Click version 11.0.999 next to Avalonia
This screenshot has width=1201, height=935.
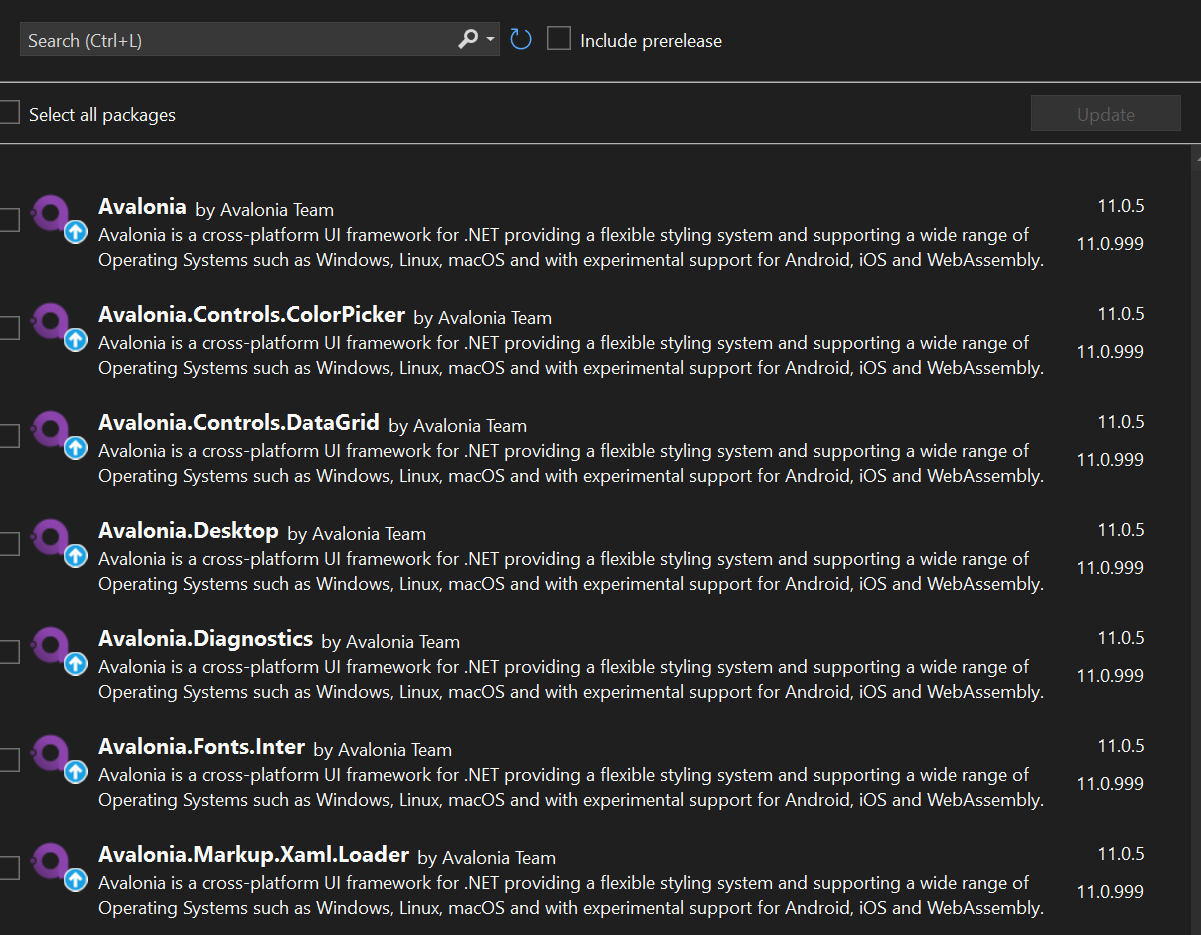[x=1109, y=243]
